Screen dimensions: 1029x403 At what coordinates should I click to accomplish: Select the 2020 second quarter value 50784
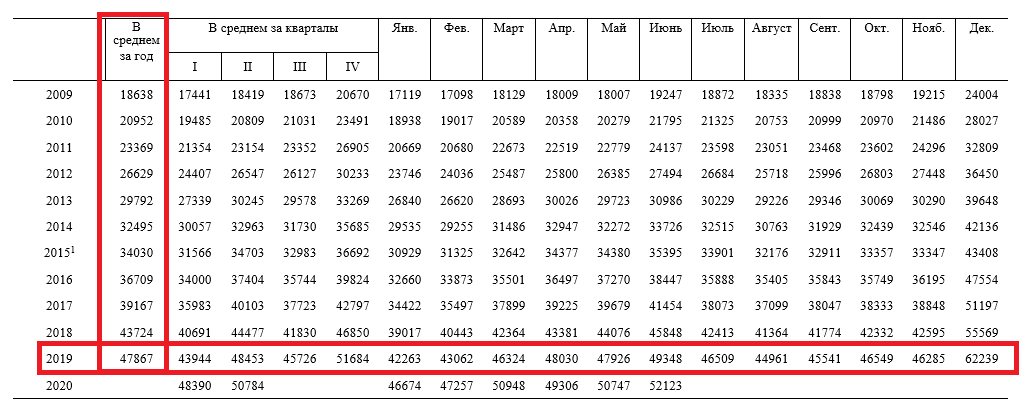247,386
